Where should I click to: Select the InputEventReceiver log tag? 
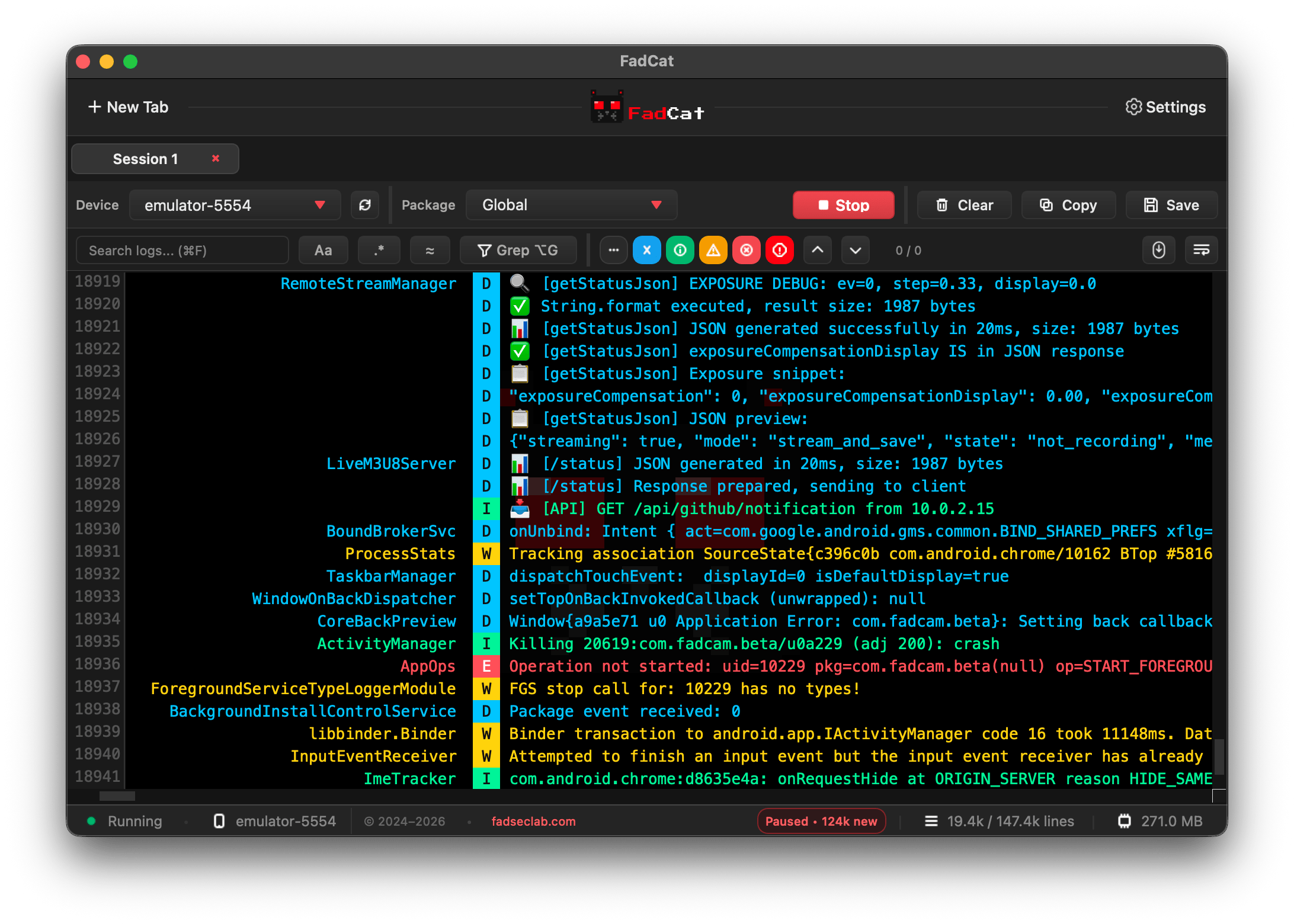[x=373, y=756]
